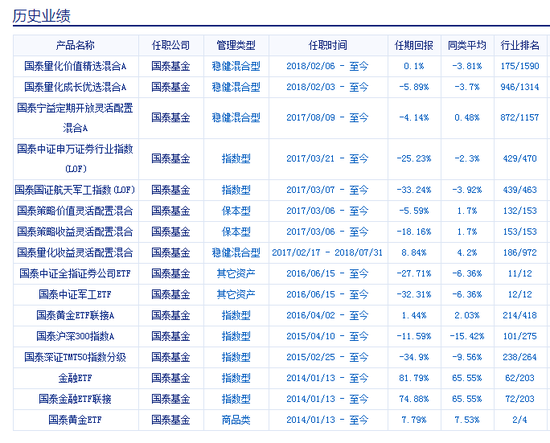Select column header 任职公司
Screen dimensions: 550x443
pyautogui.click(x=171, y=45)
